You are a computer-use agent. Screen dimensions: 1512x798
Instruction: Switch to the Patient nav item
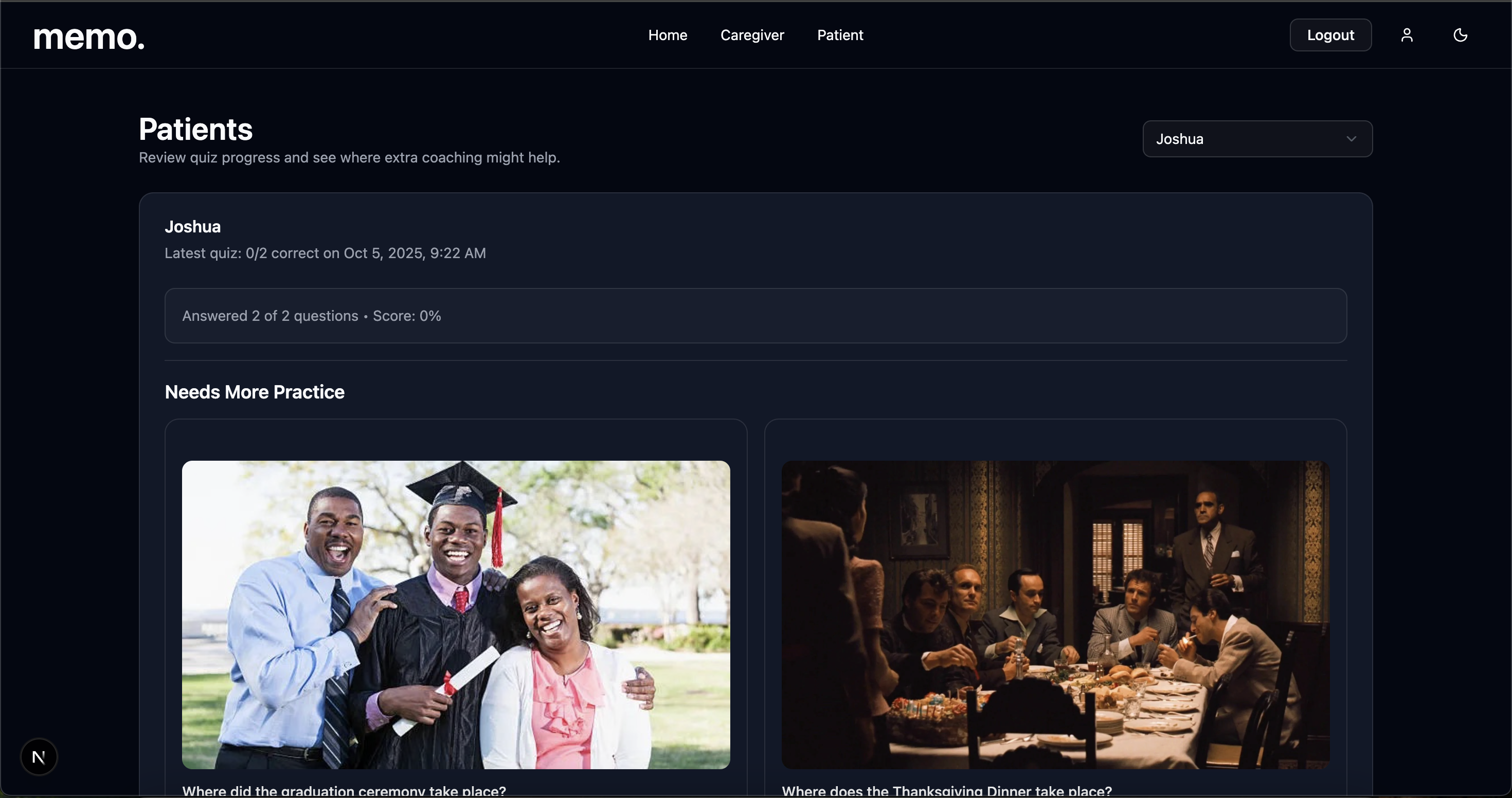tap(840, 35)
